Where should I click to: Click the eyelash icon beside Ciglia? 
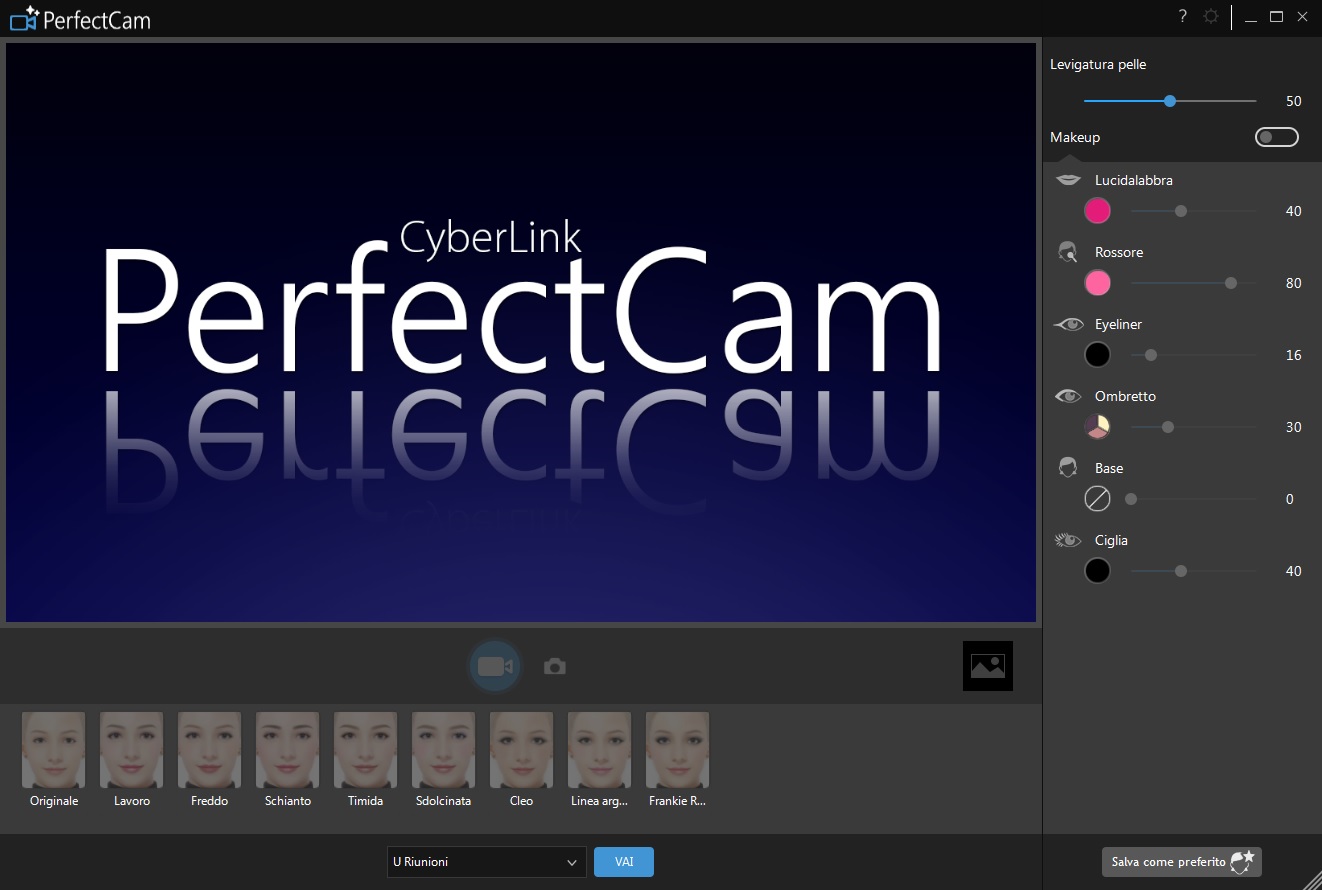1069,540
